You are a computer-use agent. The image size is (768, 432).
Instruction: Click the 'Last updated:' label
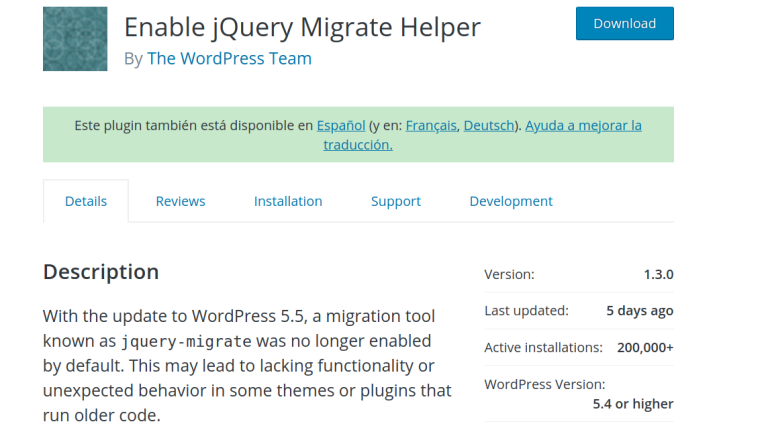click(x=527, y=311)
